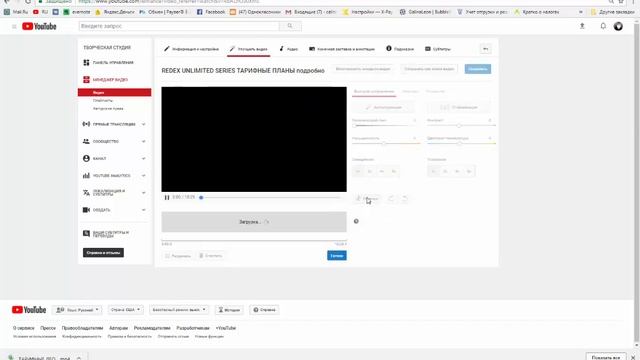Image resolution: width=640 pixels, height=360 pixels.
Task: Open the Субтитры tab
Action: click(438, 49)
